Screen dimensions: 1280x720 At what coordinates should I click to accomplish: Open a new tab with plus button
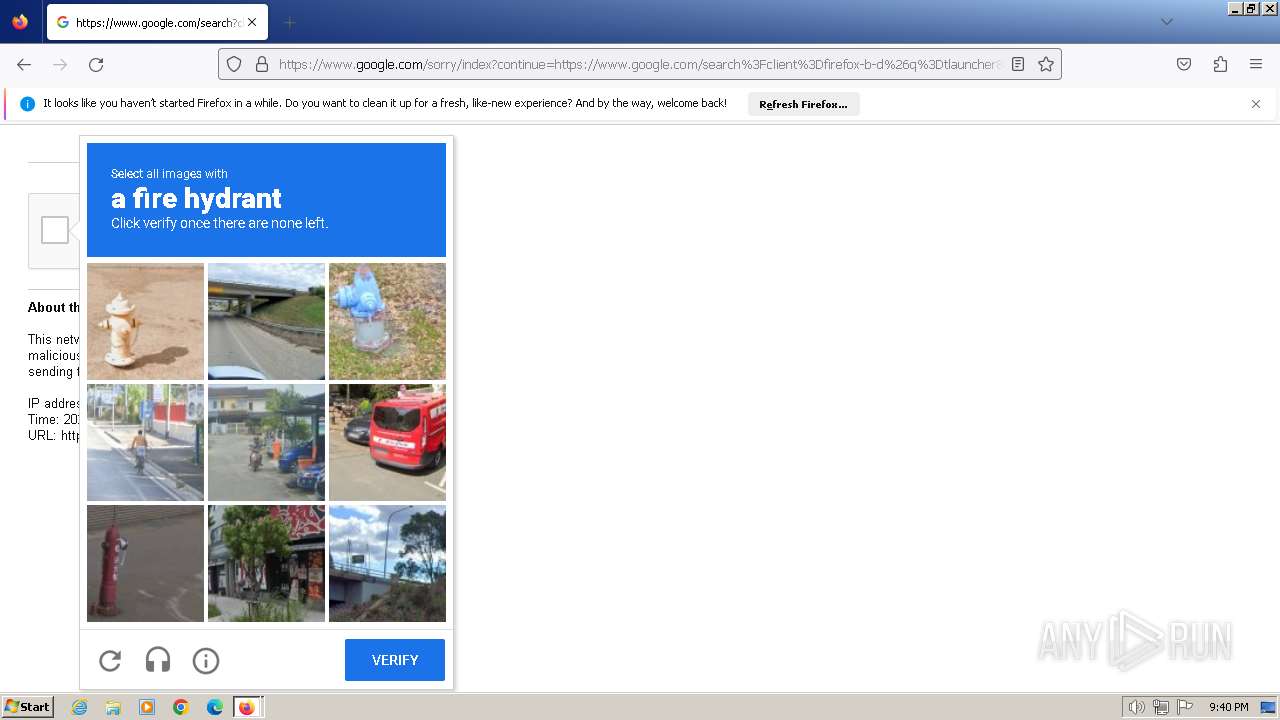(x=290, y=22)
